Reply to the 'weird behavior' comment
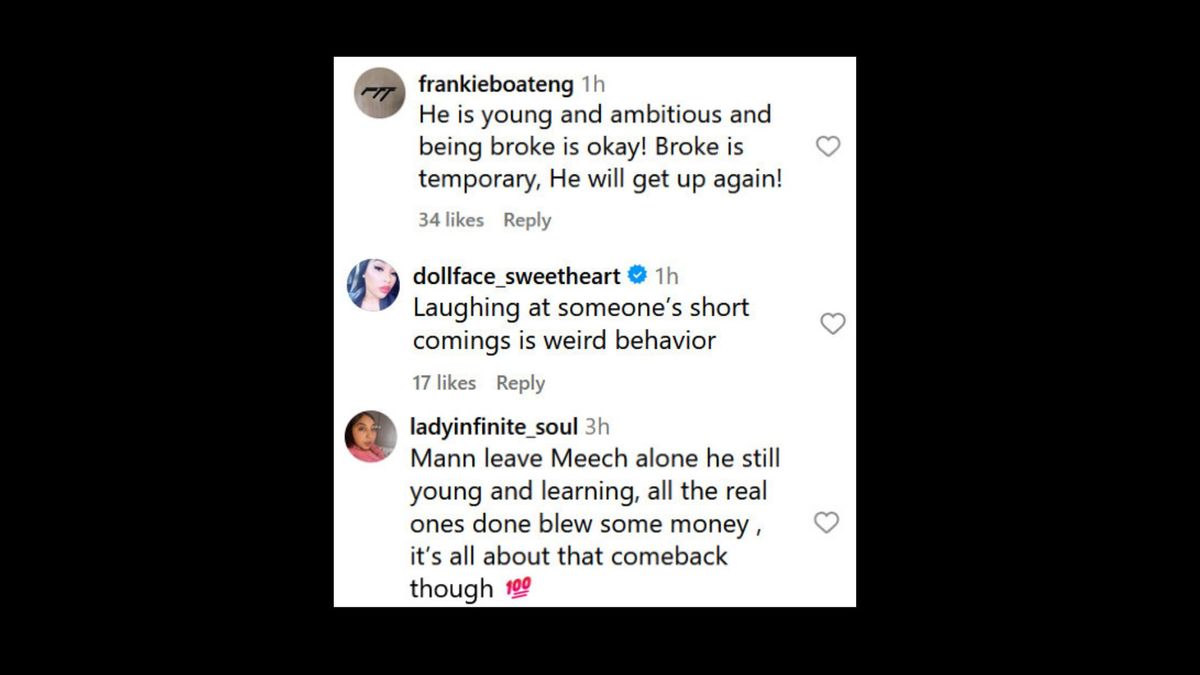This screenshot has width=1200, height=675. (x=520, y=383)
